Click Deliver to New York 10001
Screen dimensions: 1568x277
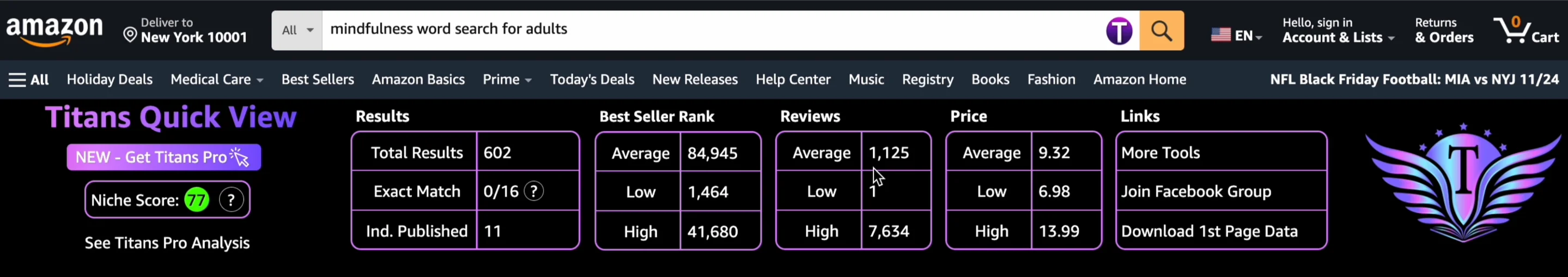tap(186, 31)
